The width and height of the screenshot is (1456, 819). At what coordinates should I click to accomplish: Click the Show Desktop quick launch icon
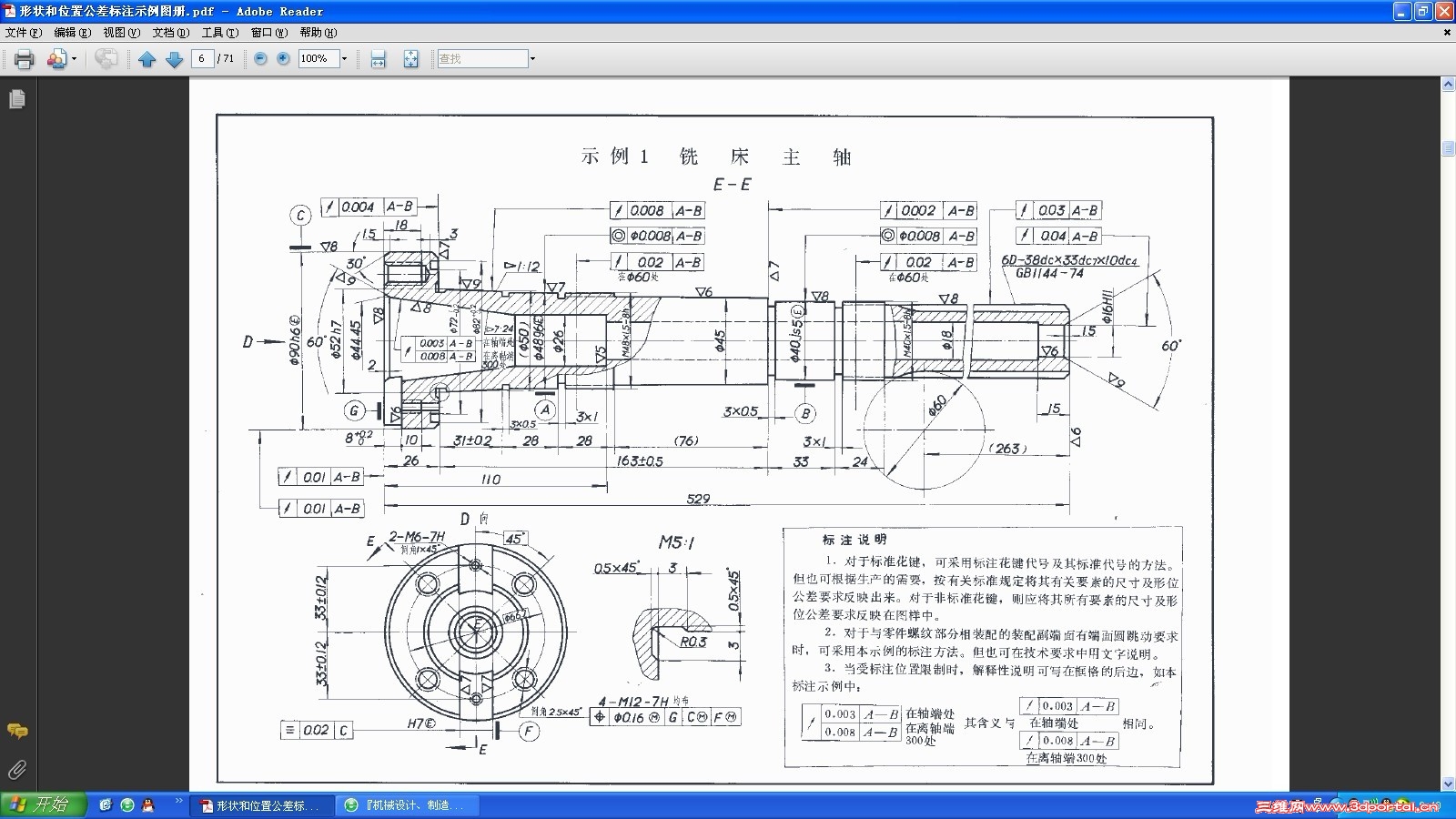coord(106,805)
